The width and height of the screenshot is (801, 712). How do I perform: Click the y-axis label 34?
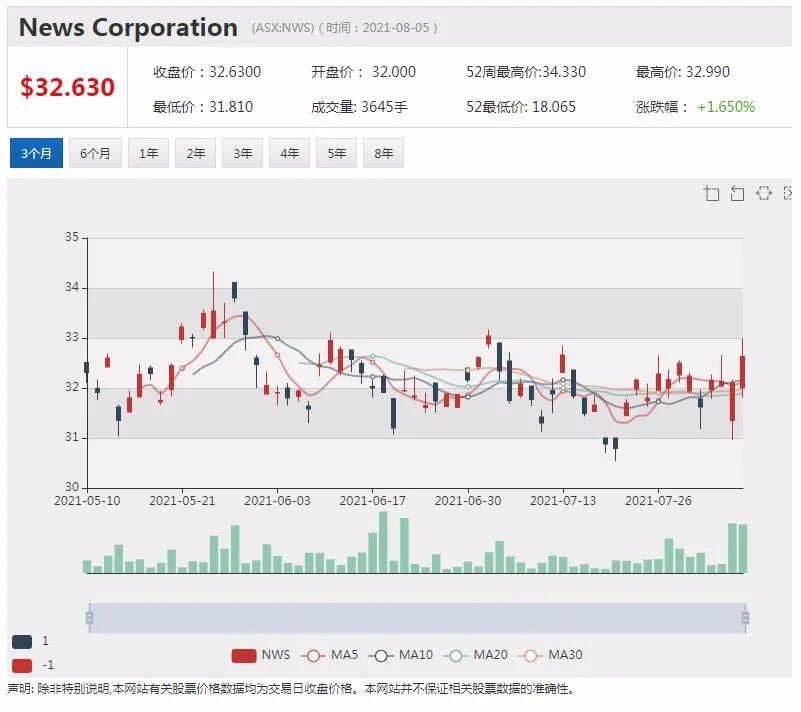[x=72, y=288]
